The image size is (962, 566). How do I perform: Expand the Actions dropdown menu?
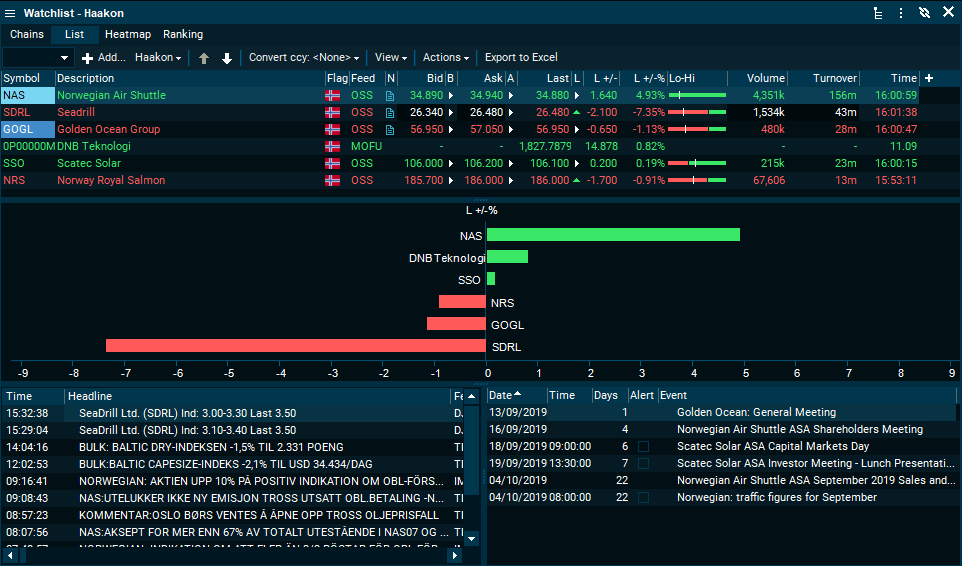[446, 58]
